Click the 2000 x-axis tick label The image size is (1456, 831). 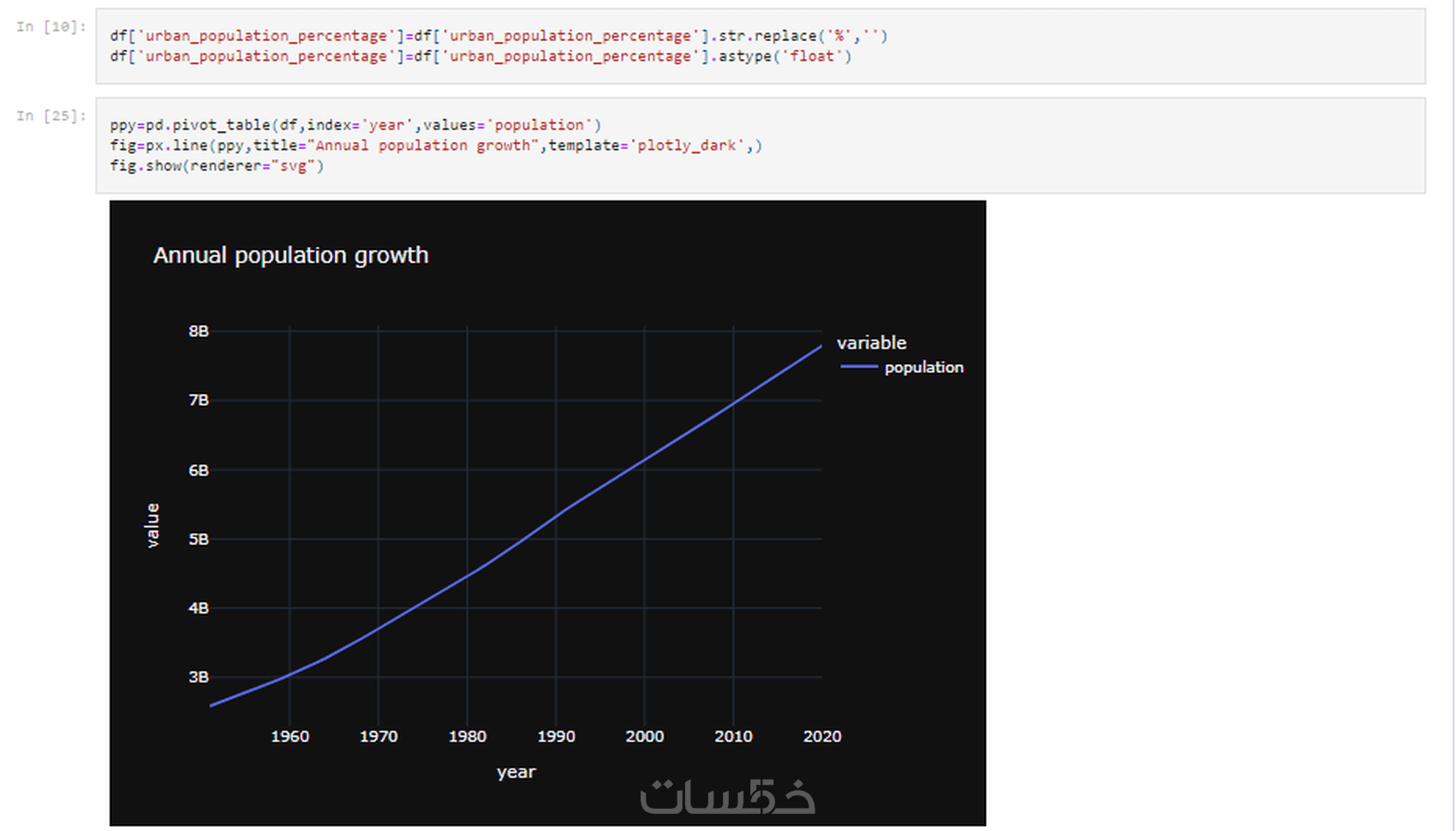[645, 737]
